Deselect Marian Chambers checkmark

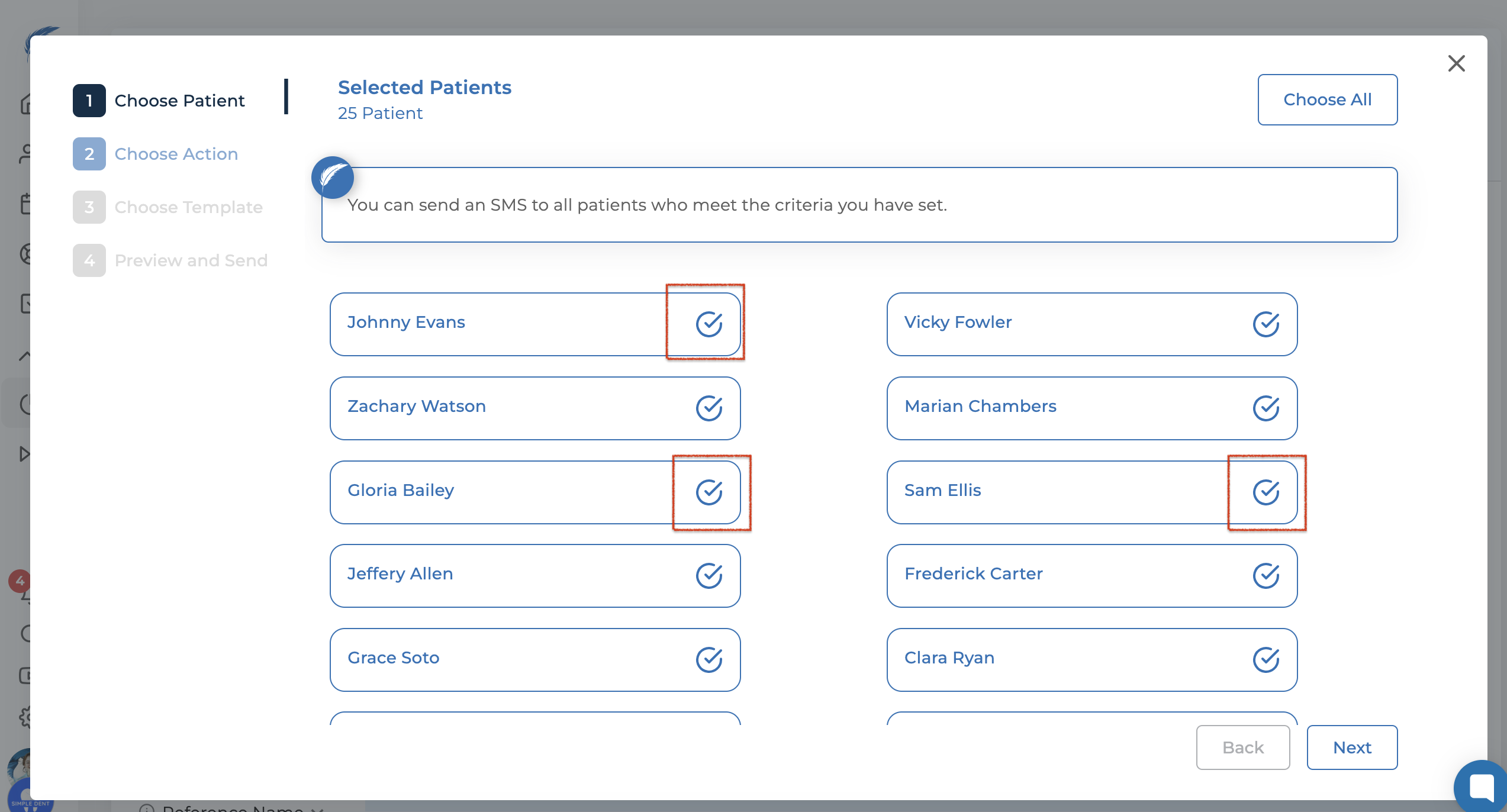pyautogui.click(x=1266, y=408)
